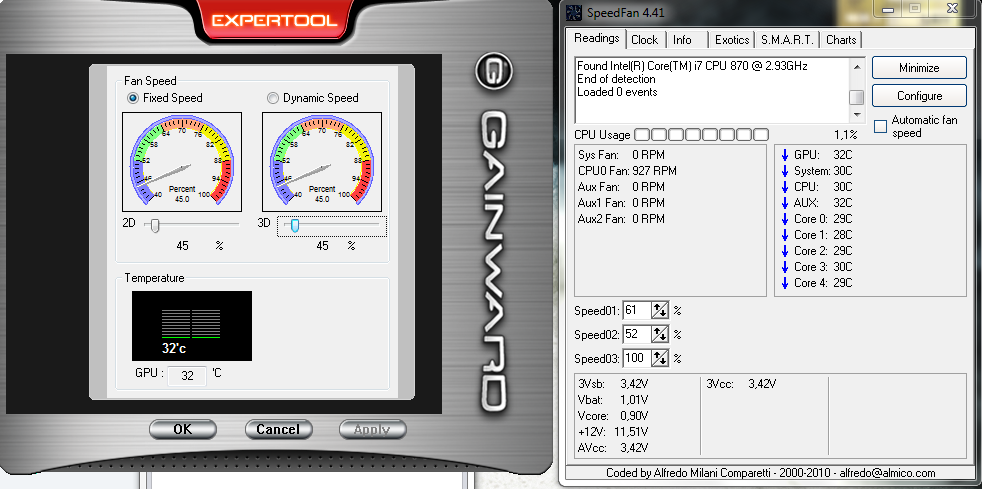
Task: Click the Core 4 arrow icon
Action: click(x=785, y=282)
